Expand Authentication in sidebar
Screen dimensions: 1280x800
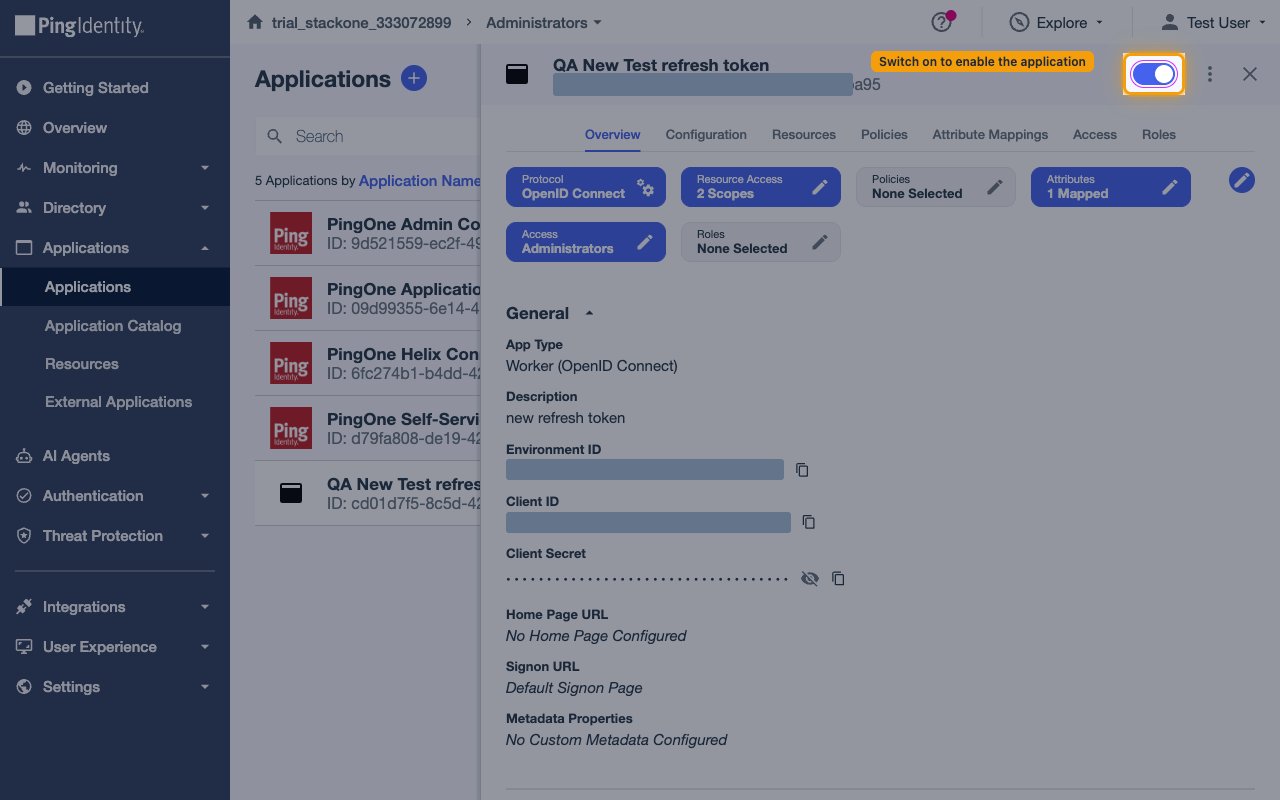coord(115,496)
